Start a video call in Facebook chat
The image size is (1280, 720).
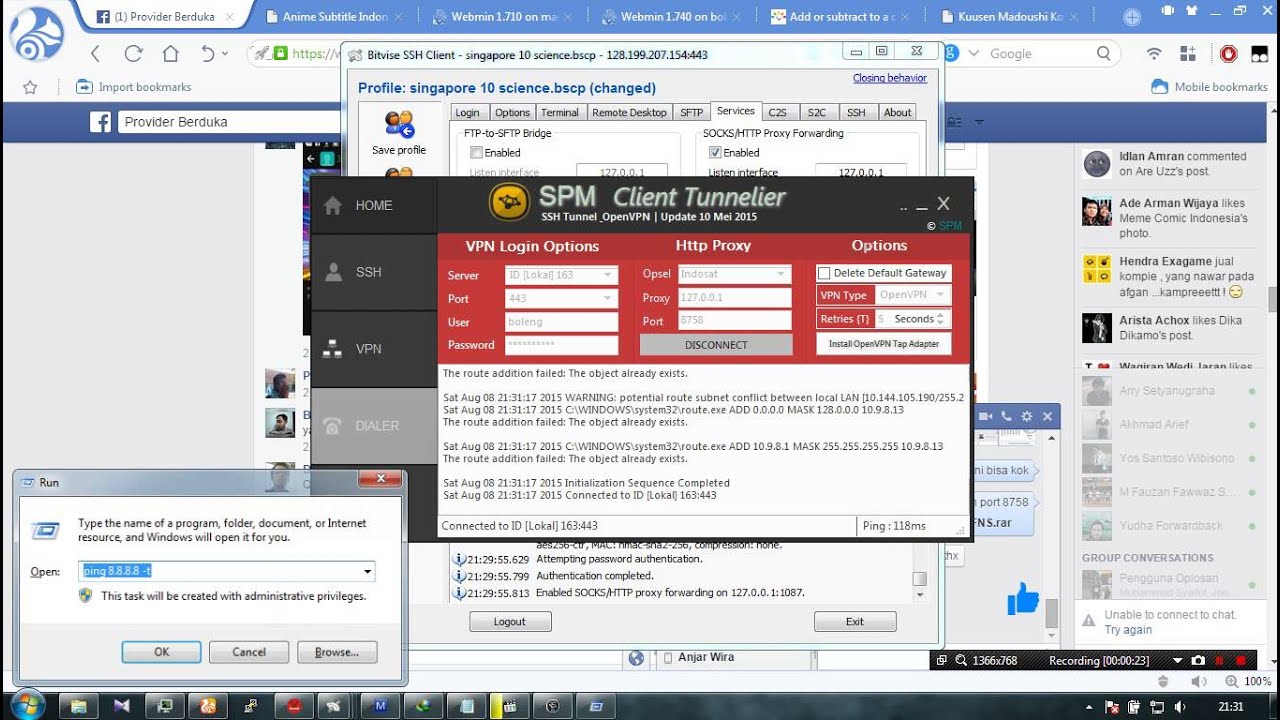(x=985, y=416)
